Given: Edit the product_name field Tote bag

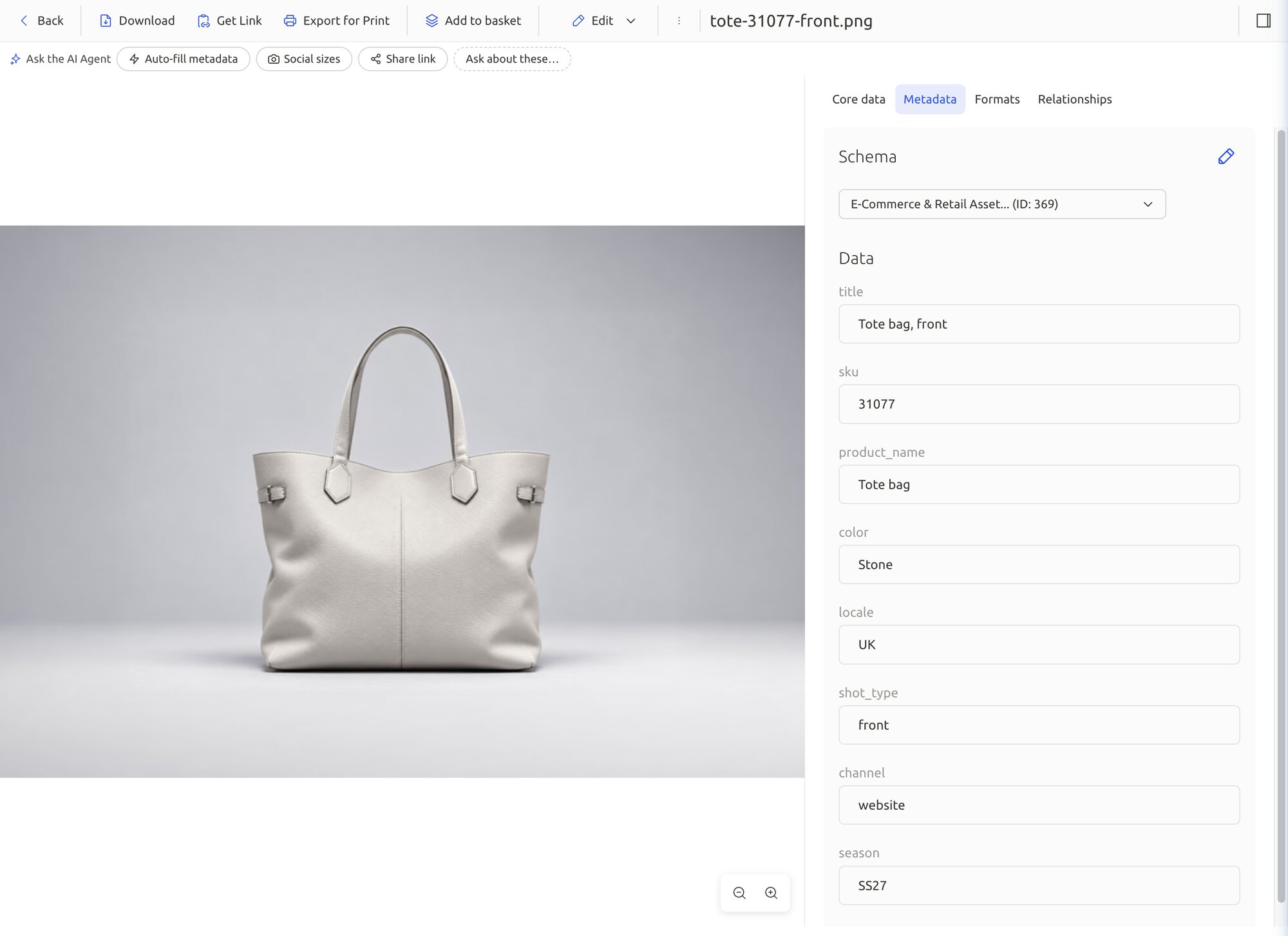Looking at the screenshot, I should [1039, 484].
